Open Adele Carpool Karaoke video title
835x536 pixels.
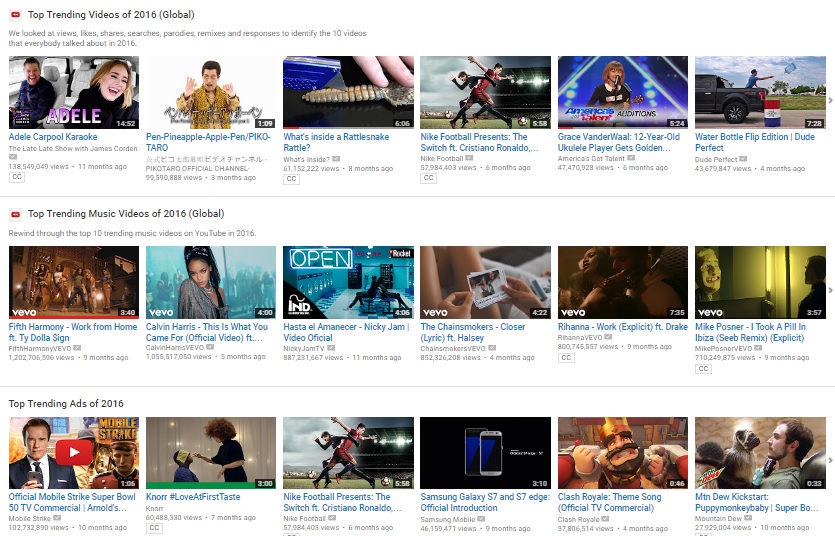[53, 137]
